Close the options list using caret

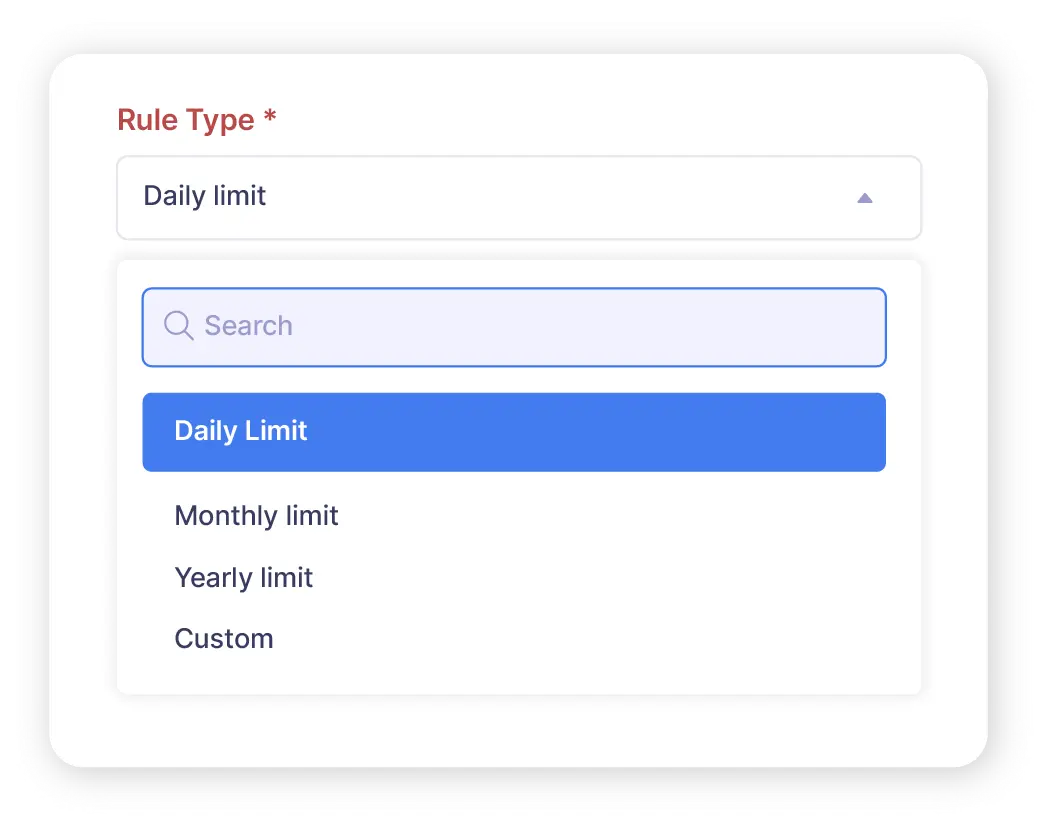865,198
